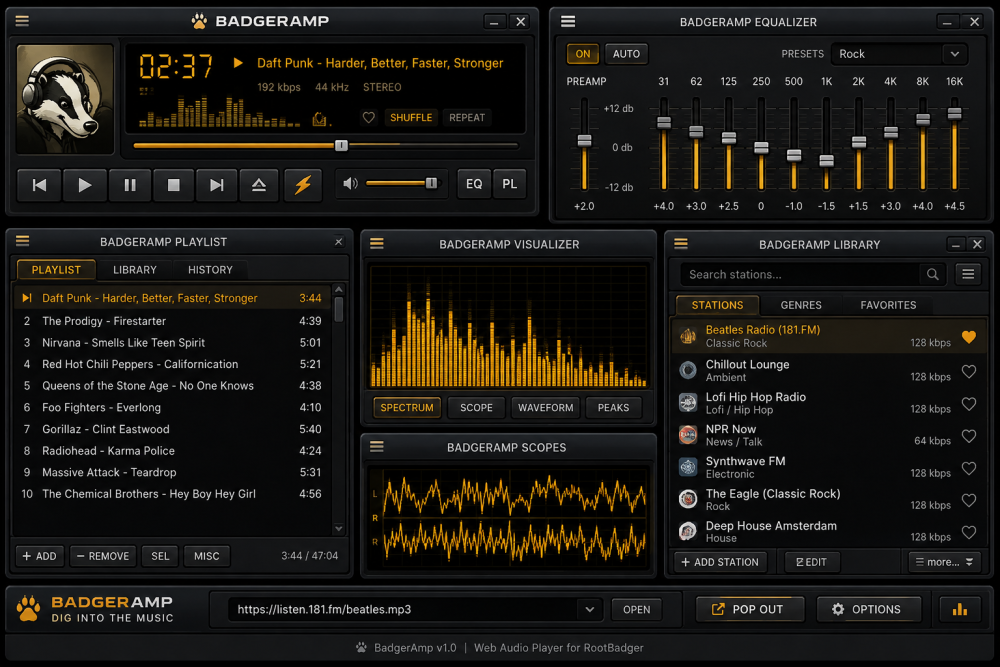Open the Playlist window hamburger menu
The height and width of the screenshot is (667, 1000).
coord(23,241)
